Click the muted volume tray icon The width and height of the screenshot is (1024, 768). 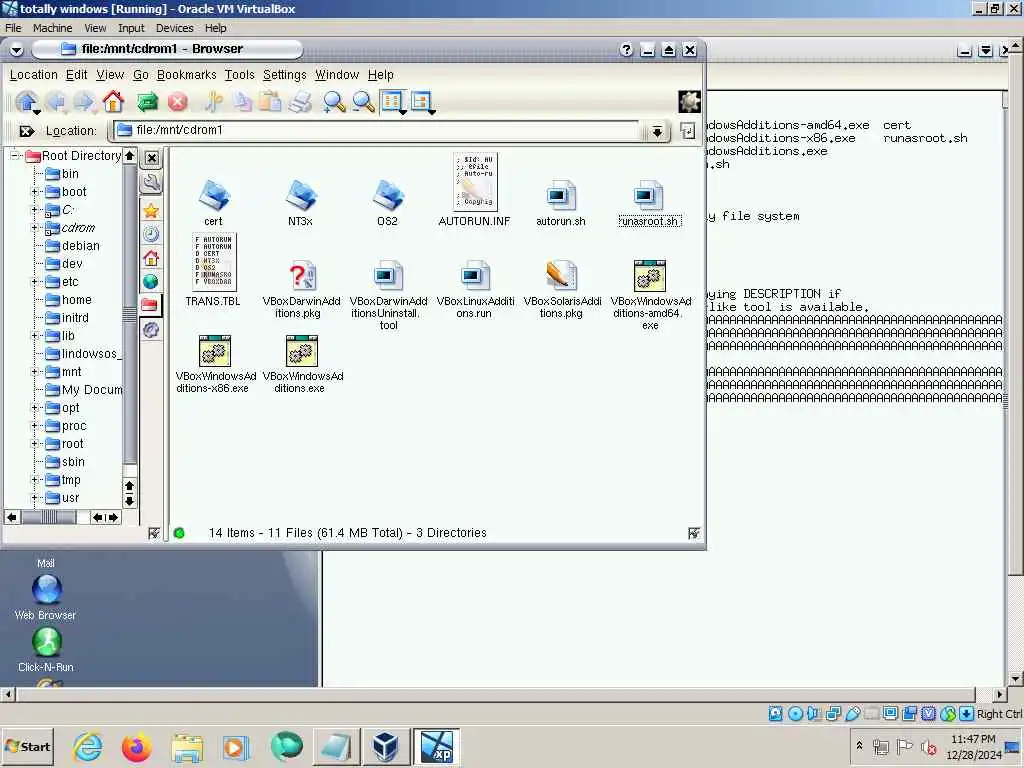tap(928, 746)
